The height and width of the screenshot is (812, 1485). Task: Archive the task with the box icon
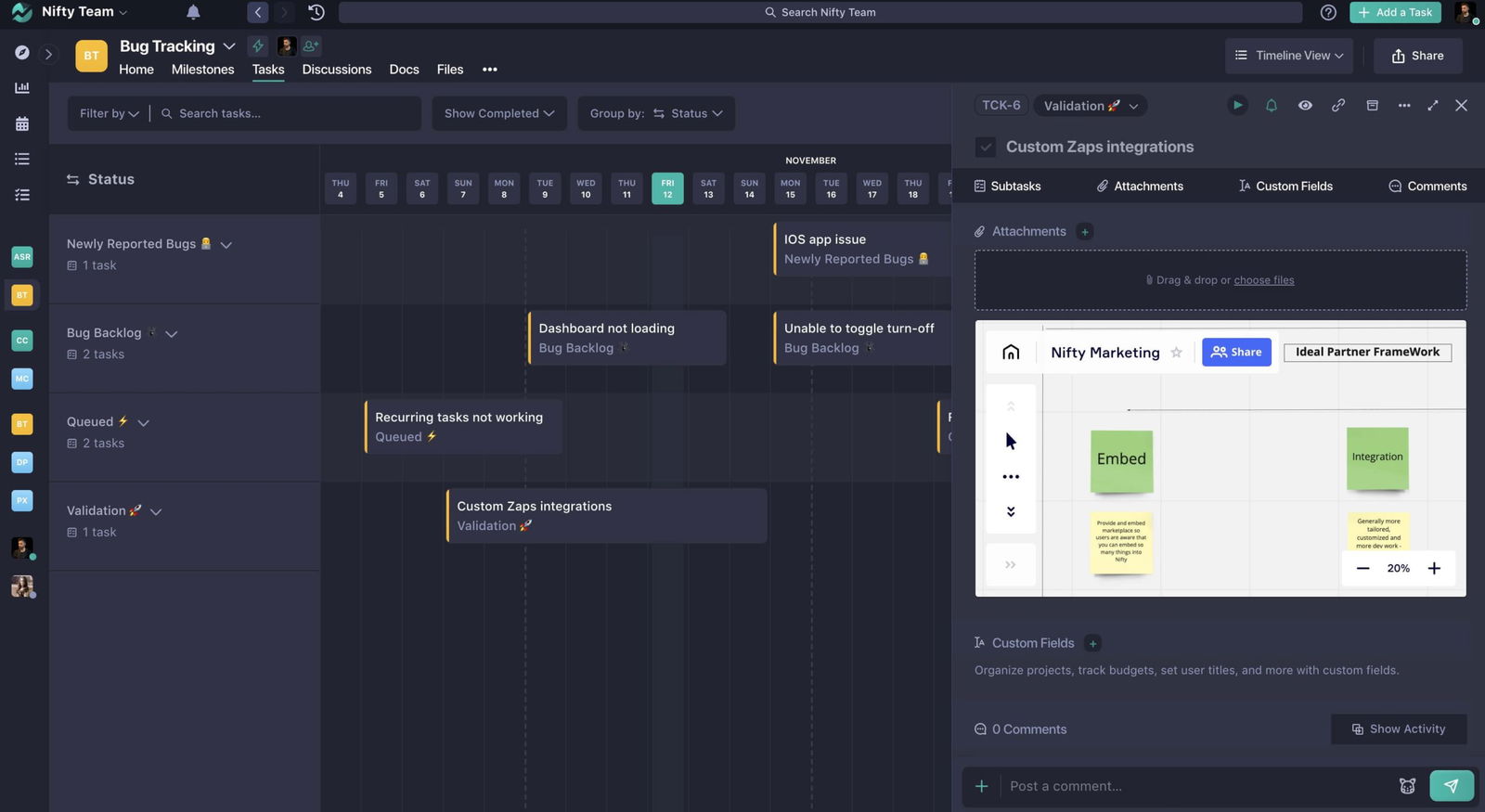point(1372,106)
